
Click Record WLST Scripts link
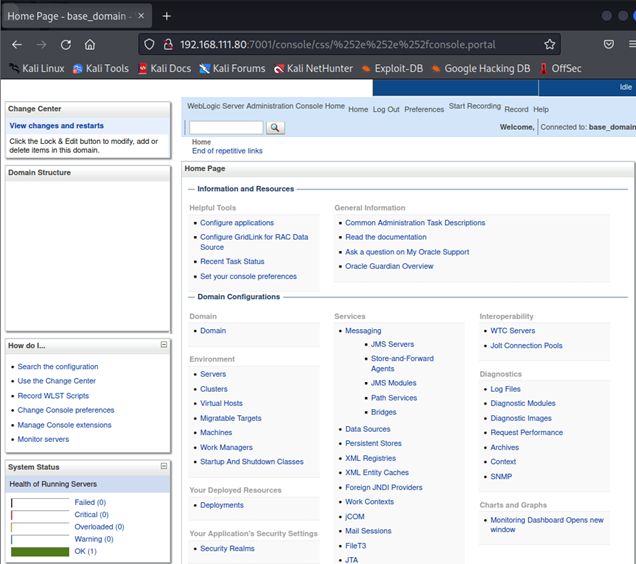[53, 396]
